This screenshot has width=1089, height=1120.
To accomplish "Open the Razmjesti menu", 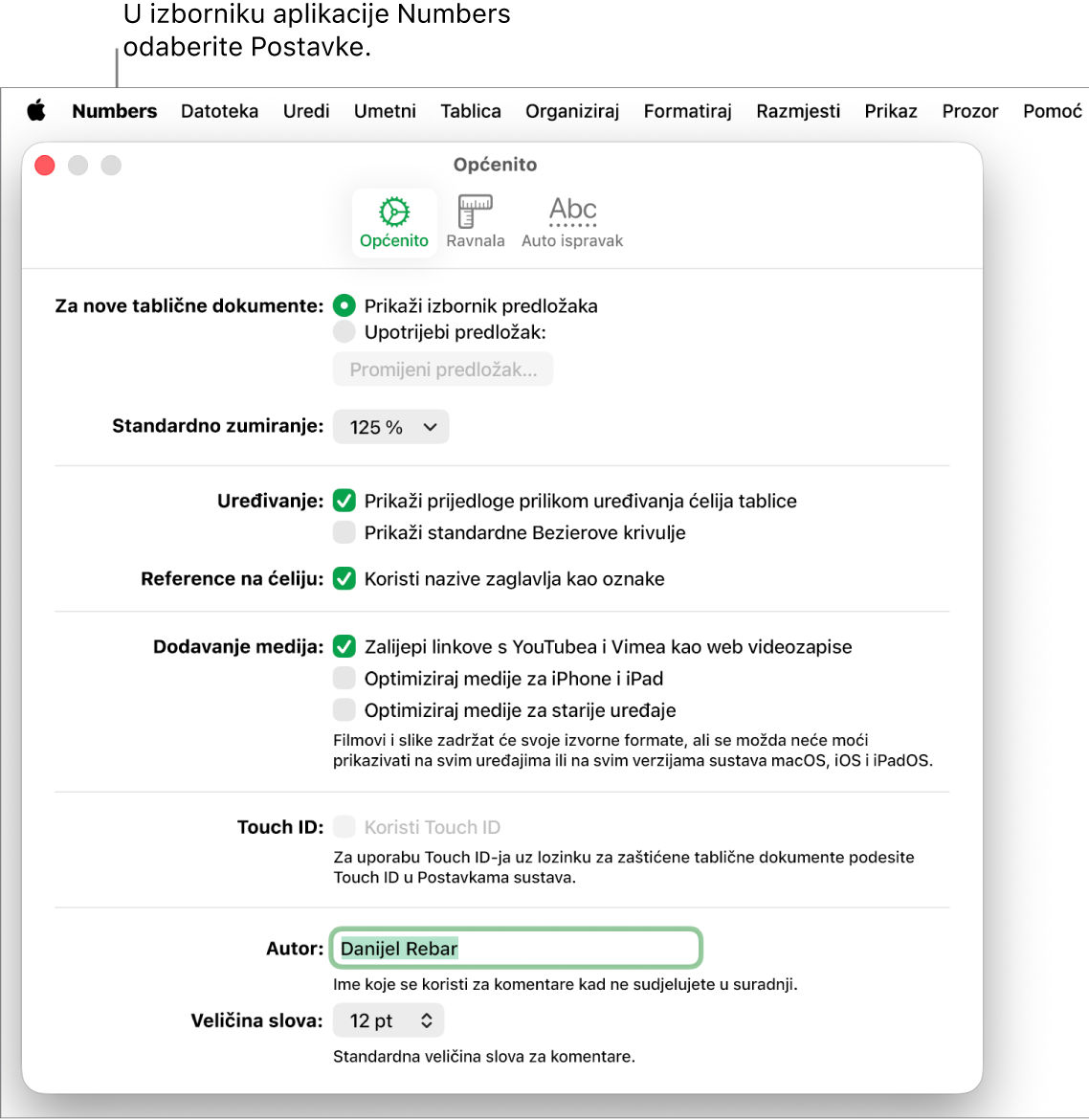I will pyautogui.click(x=798, y=111).
